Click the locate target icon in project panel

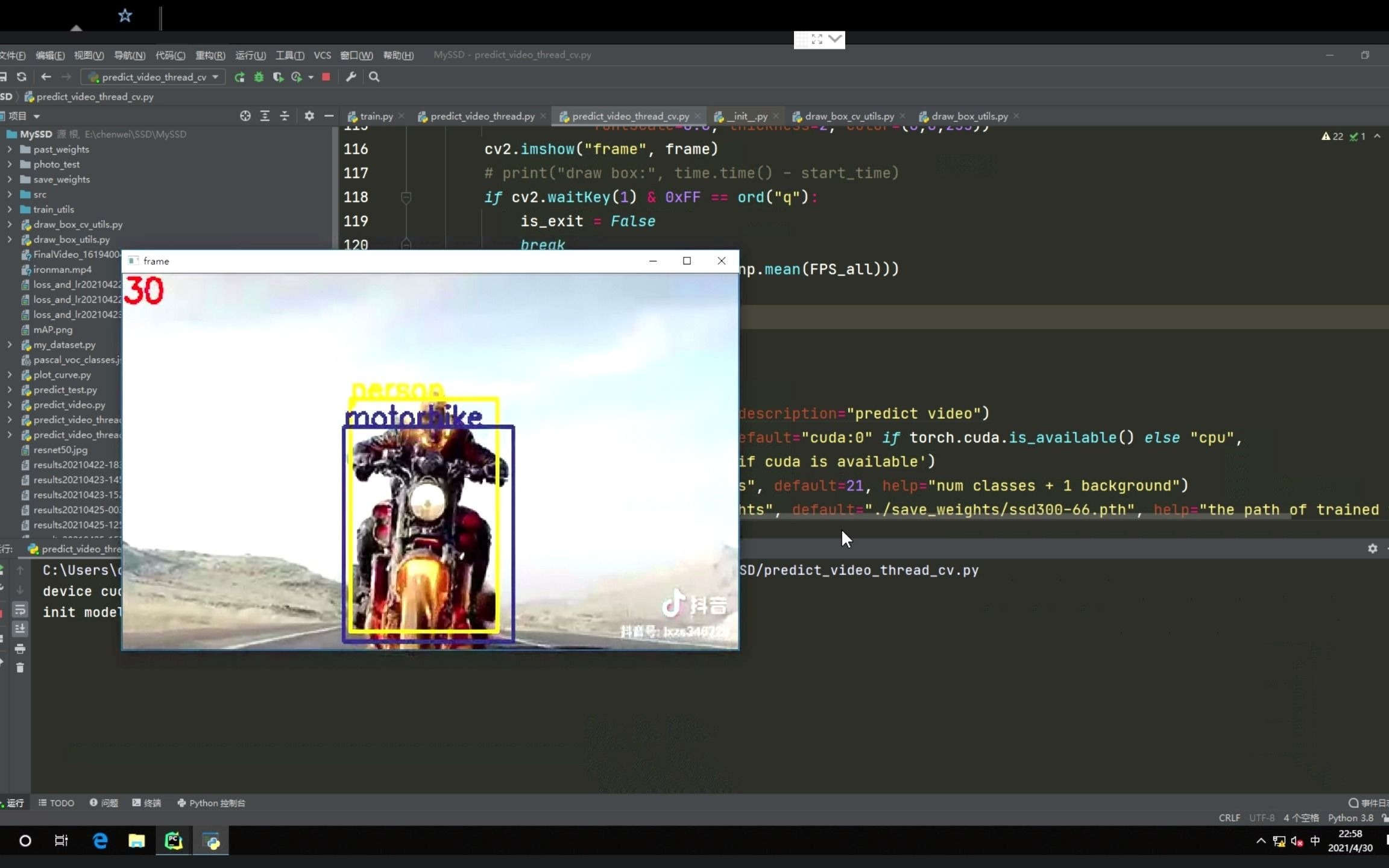245,116
